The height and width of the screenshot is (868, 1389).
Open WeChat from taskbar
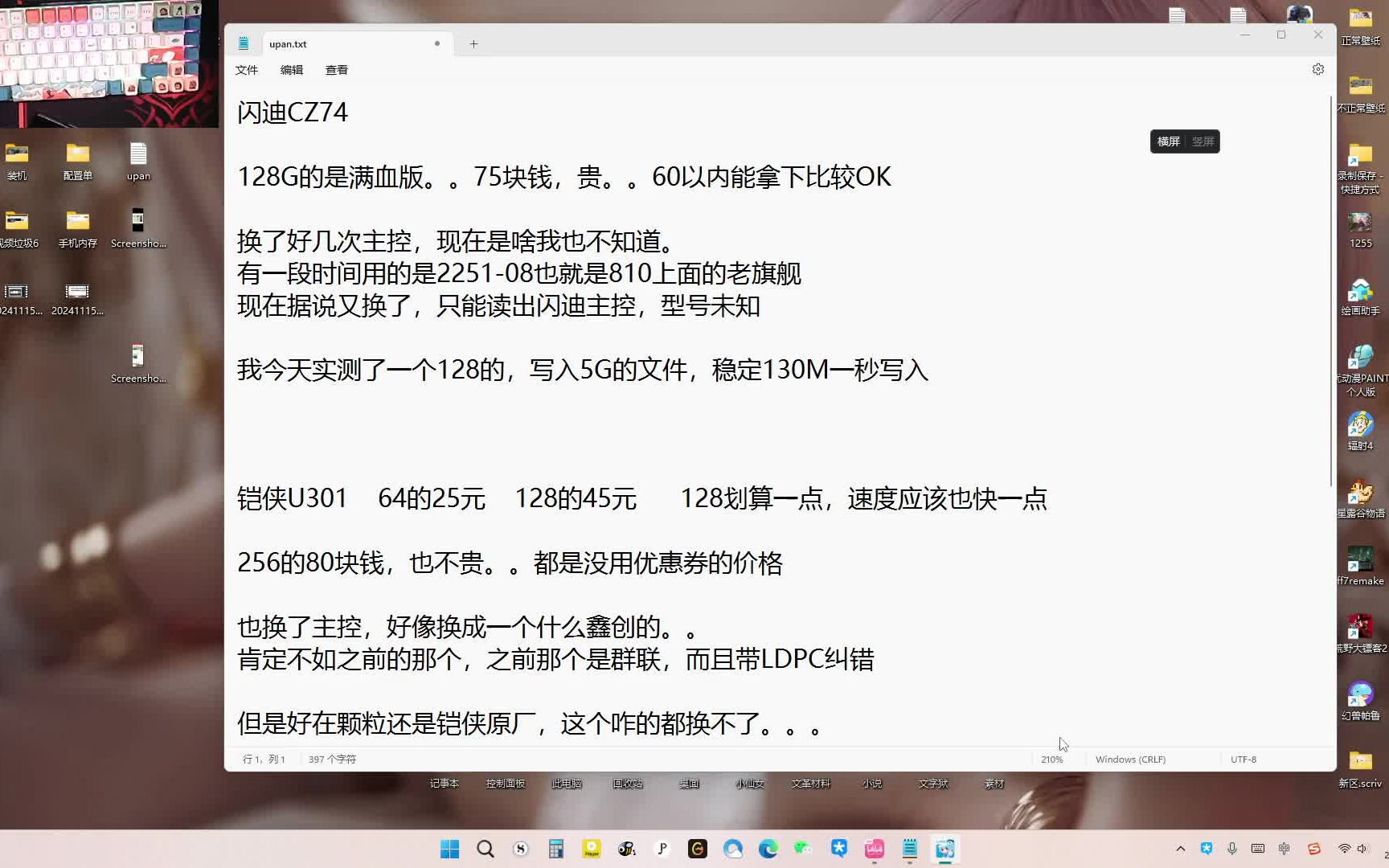804,849
